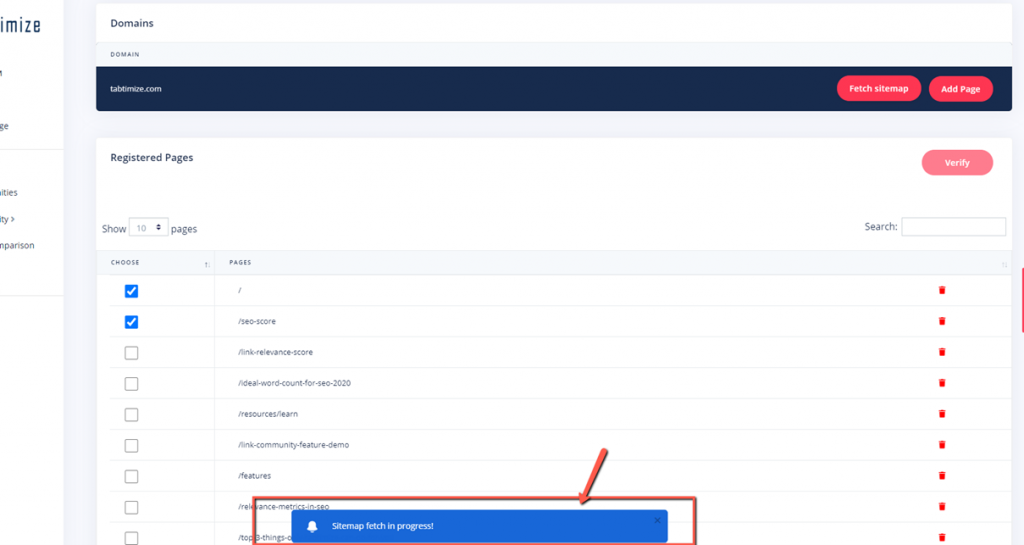The height and width of the screenshot is (545, 1024).
Task: Enable the /link-community-feature-demo checkbox
Action: click(131, 446)
